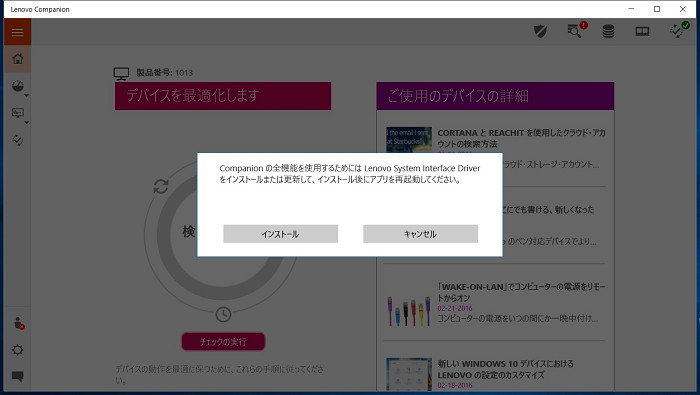Screen dimensions: 700x395
Task: Open the user account icon in sidebar
Action: click(18, 323)
